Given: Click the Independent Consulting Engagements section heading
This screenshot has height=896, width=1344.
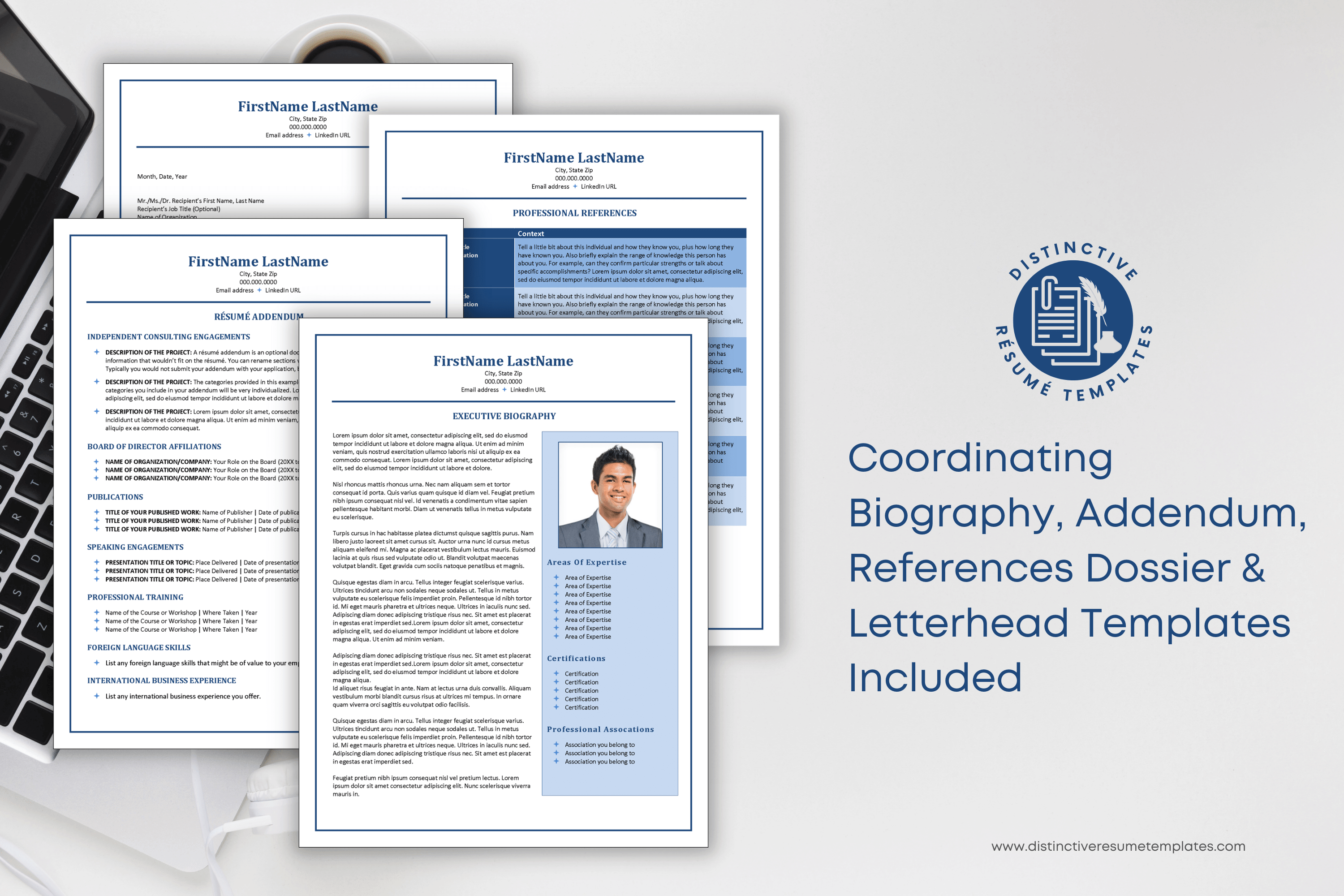Looking at the screenshot, I should coord(168,336).
